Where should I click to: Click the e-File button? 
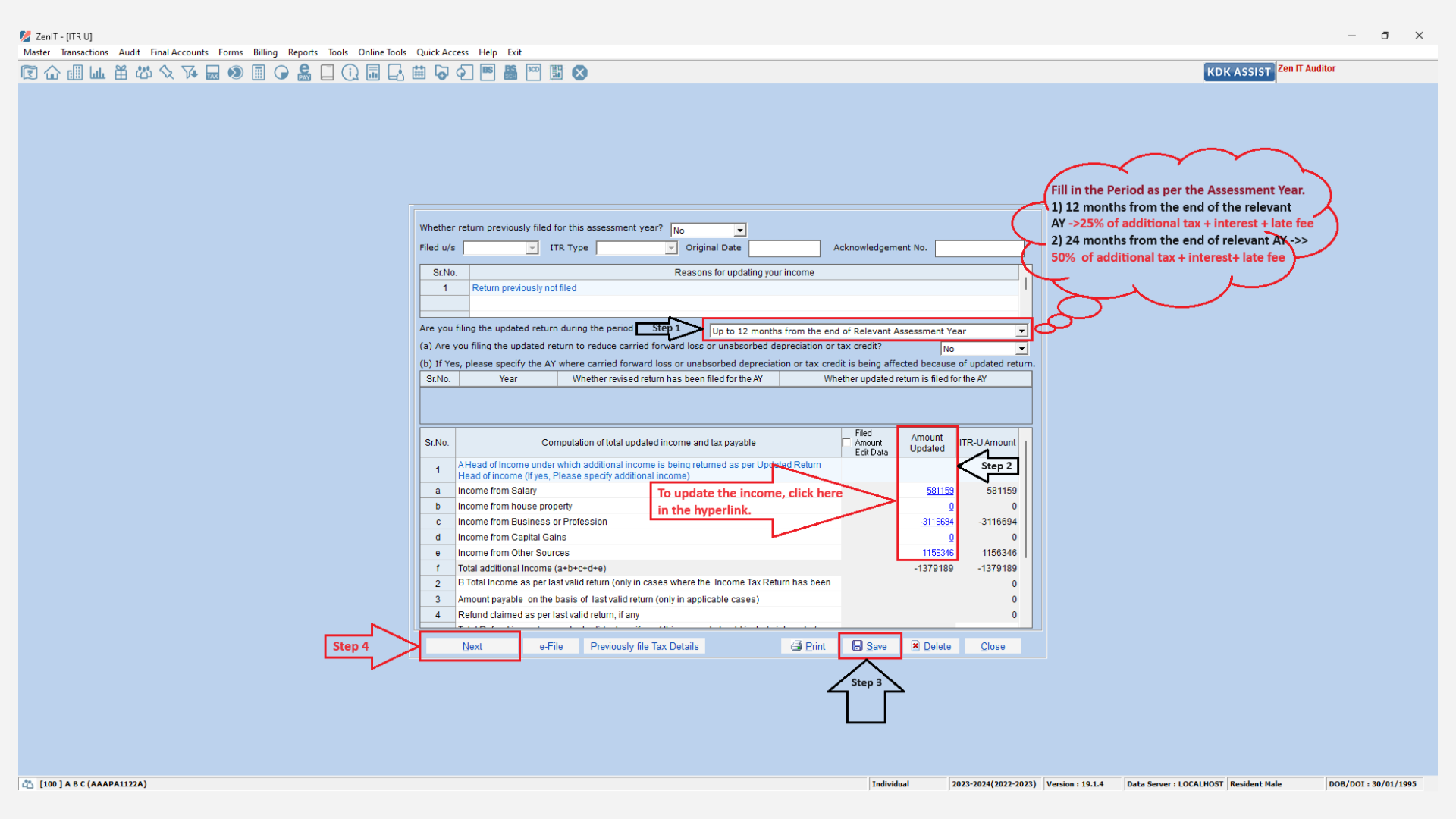coord(551,646)
